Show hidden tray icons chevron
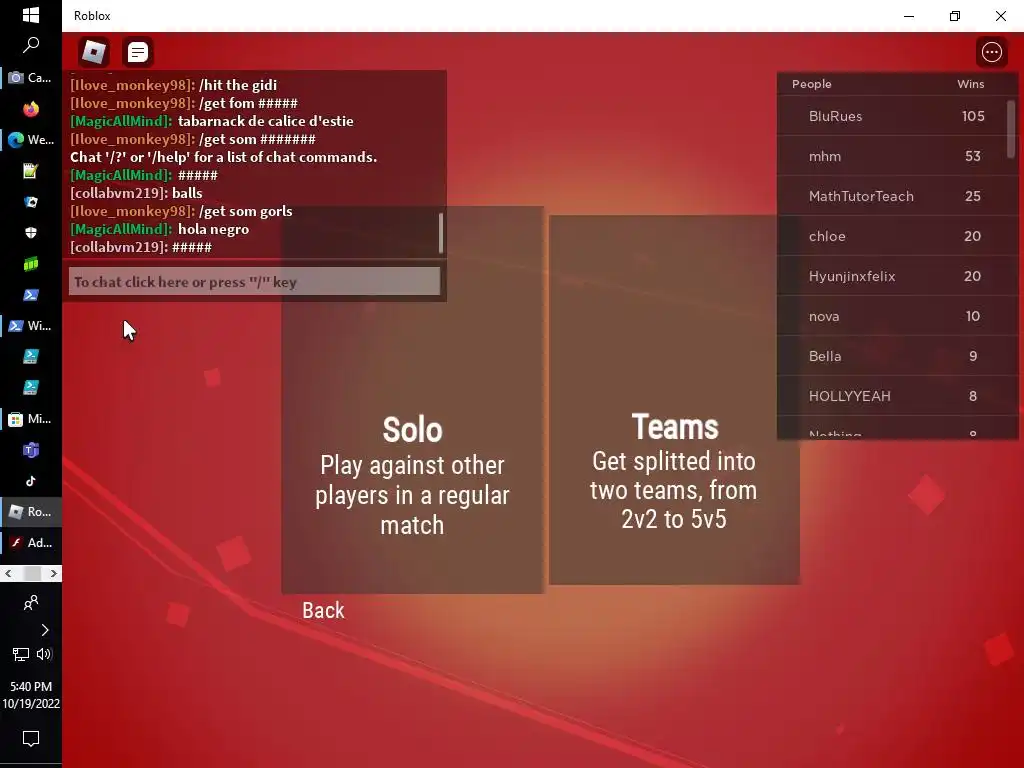 point(44,630)
